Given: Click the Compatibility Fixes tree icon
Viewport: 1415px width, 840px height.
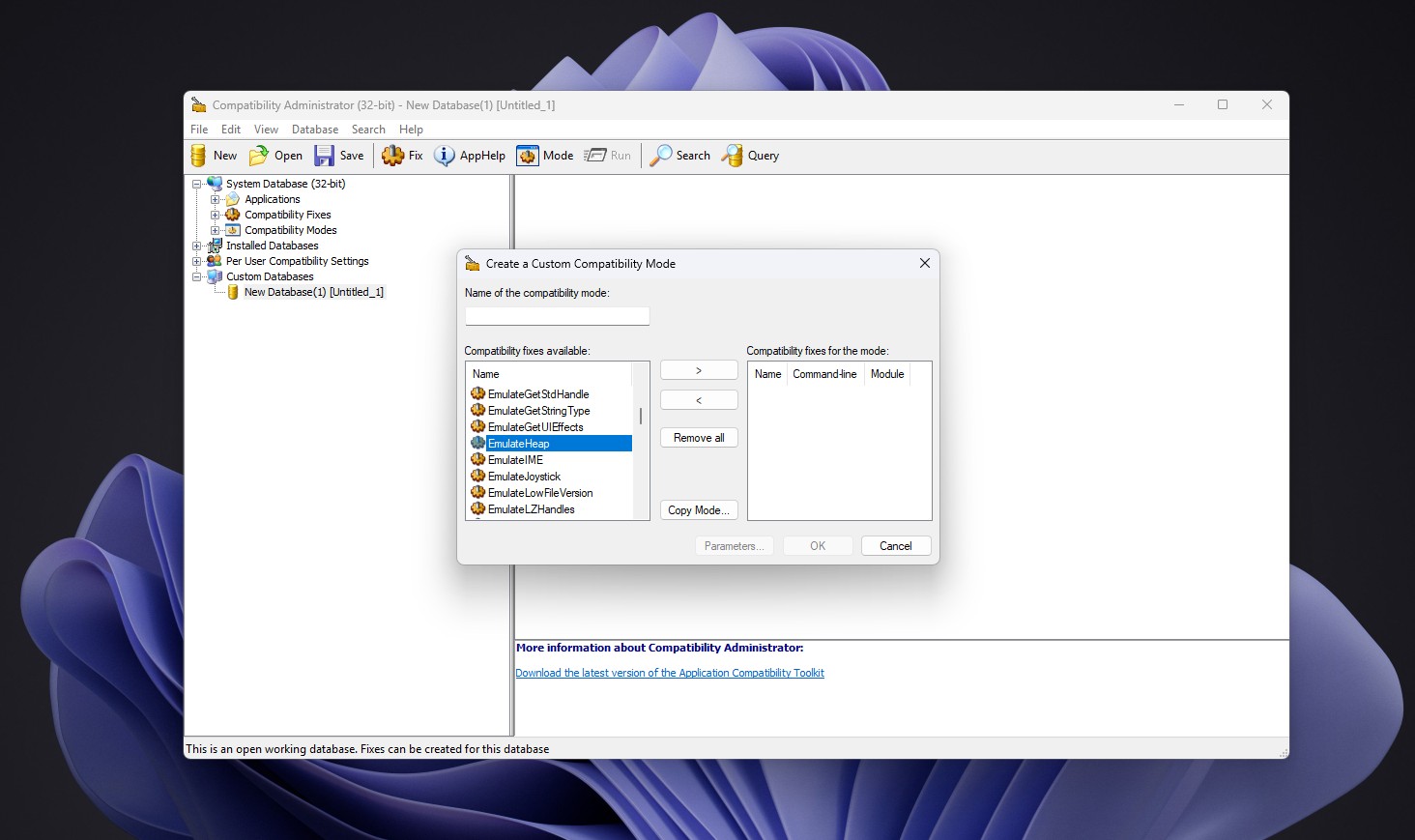Looking at the screenshot, I should click(x=233, y=215).
